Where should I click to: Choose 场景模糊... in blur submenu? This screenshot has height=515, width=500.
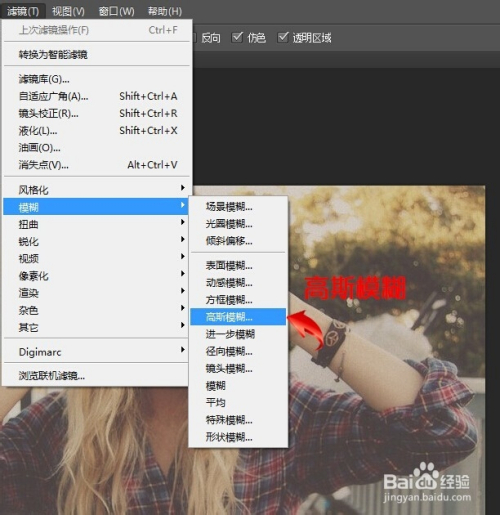[x=238, y=207]
